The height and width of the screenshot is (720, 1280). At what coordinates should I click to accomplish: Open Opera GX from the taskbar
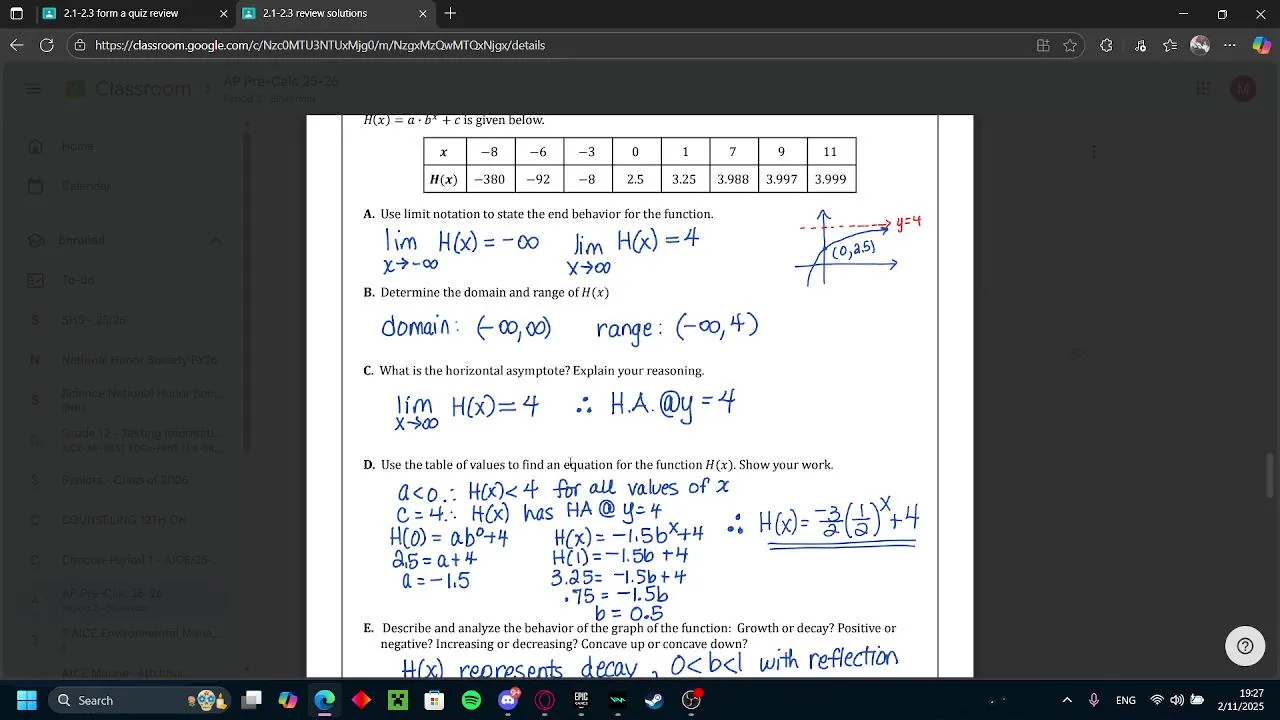point(545,700)
